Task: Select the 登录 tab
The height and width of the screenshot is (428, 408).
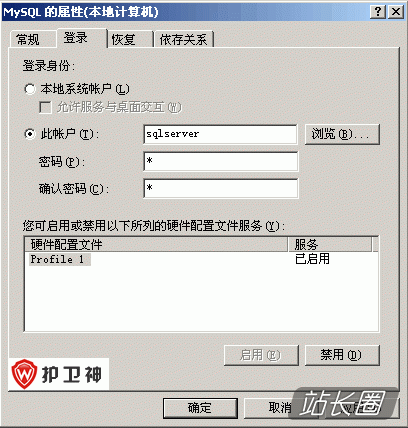Action: (76, 38)
